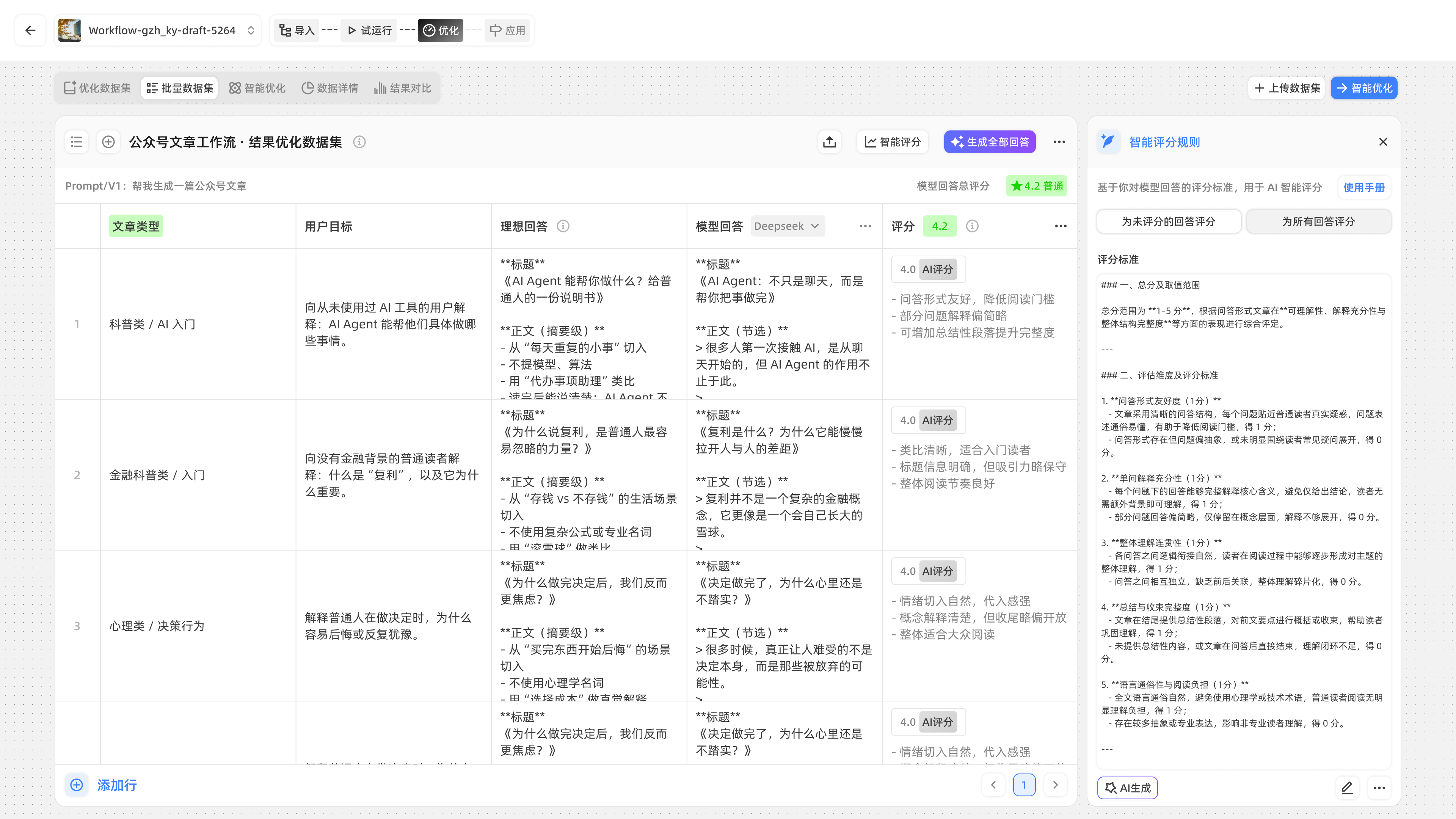The height and width of the screenshot is (819, 1456).
Task: Click the back arrow button
Action: point(30,30)
